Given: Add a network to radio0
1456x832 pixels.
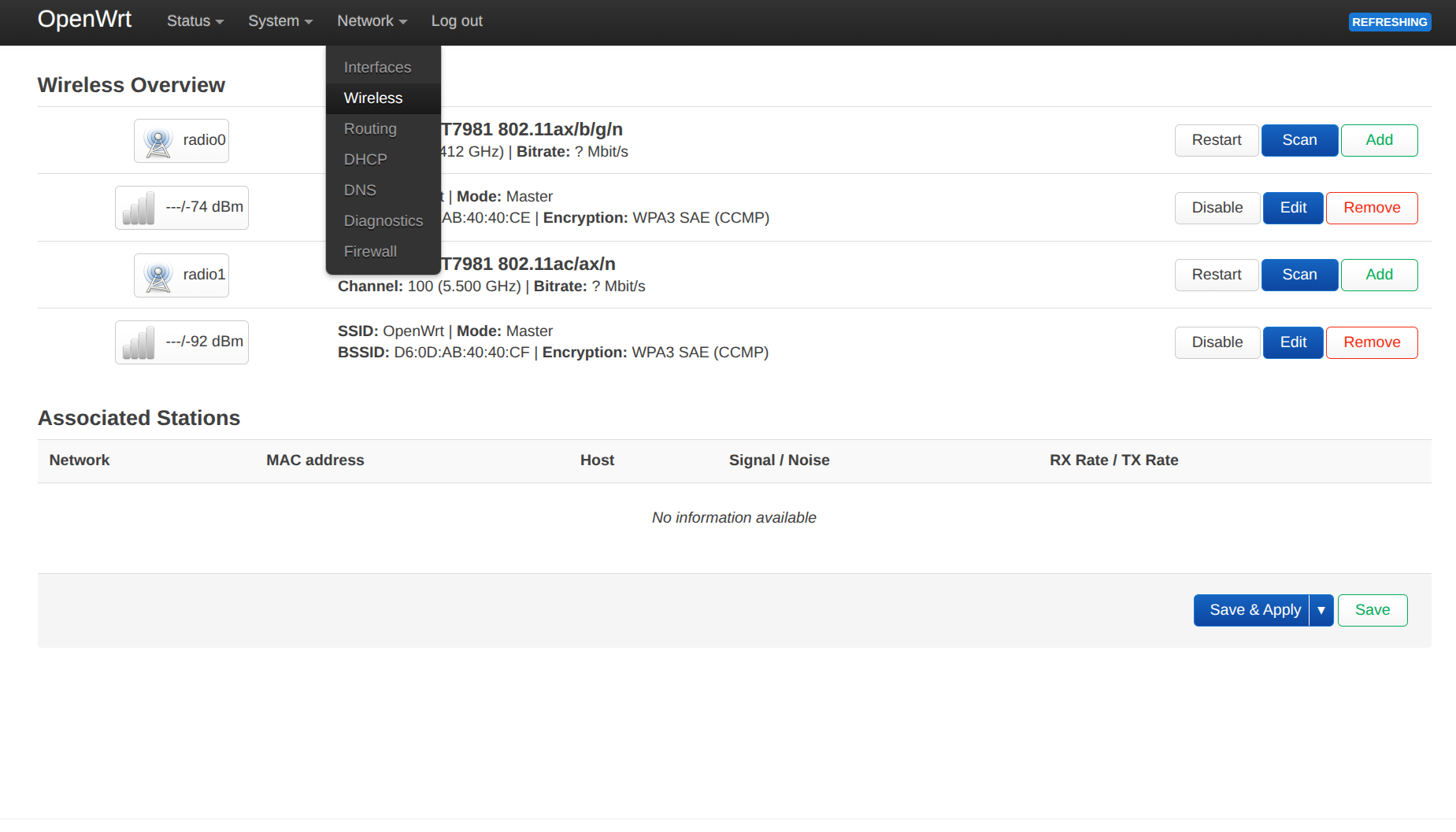Looking at the screenshot, I should [1379, 140].
